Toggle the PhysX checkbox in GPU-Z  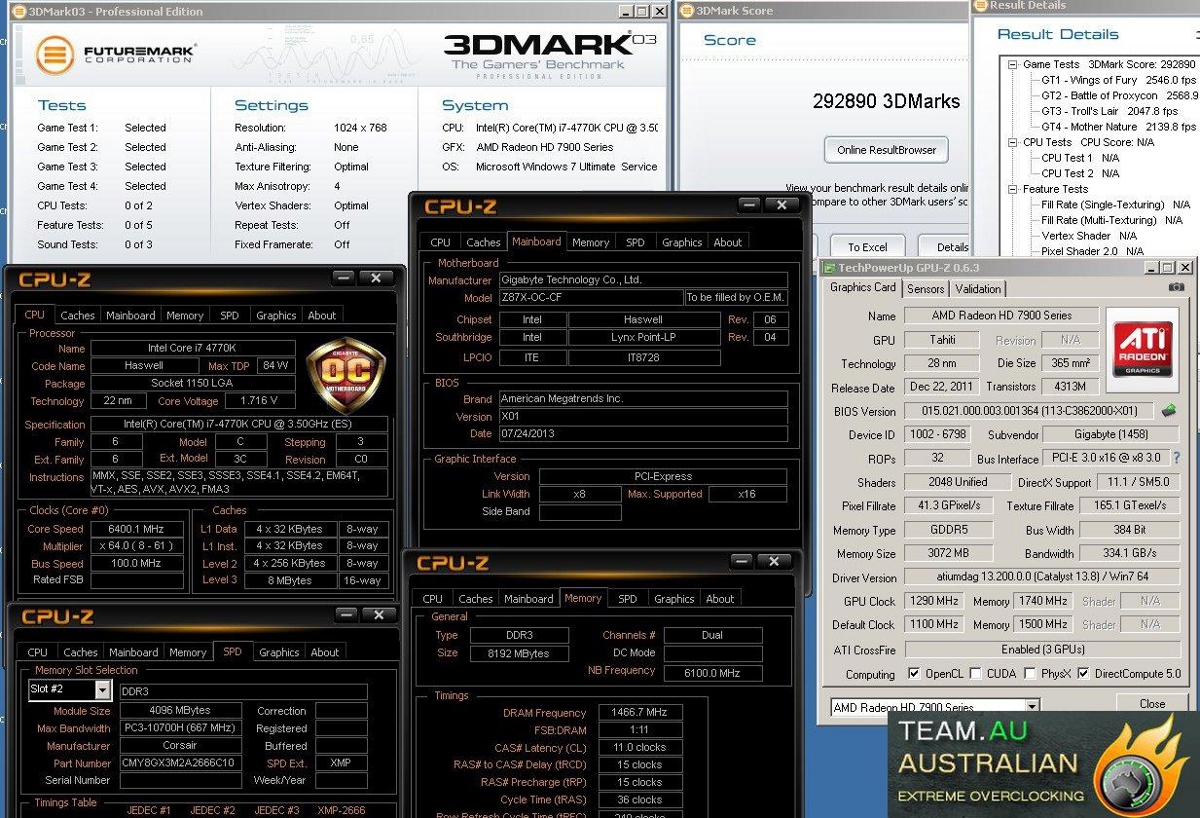coord(1032,674)
